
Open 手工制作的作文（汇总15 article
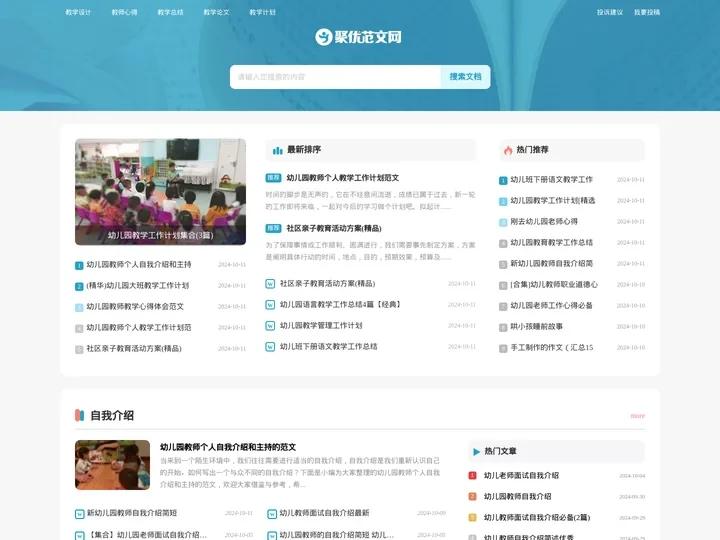[552, 348]
